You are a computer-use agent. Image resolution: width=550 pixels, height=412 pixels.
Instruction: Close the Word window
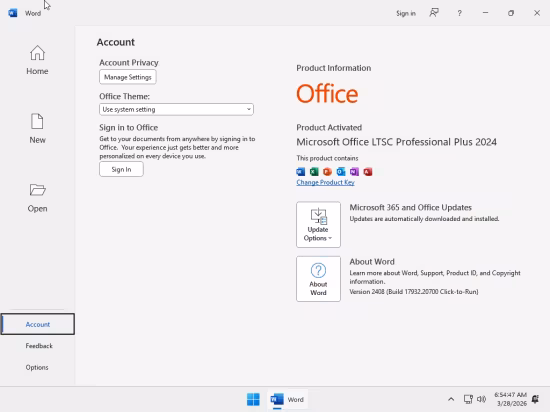coord(537,13)
